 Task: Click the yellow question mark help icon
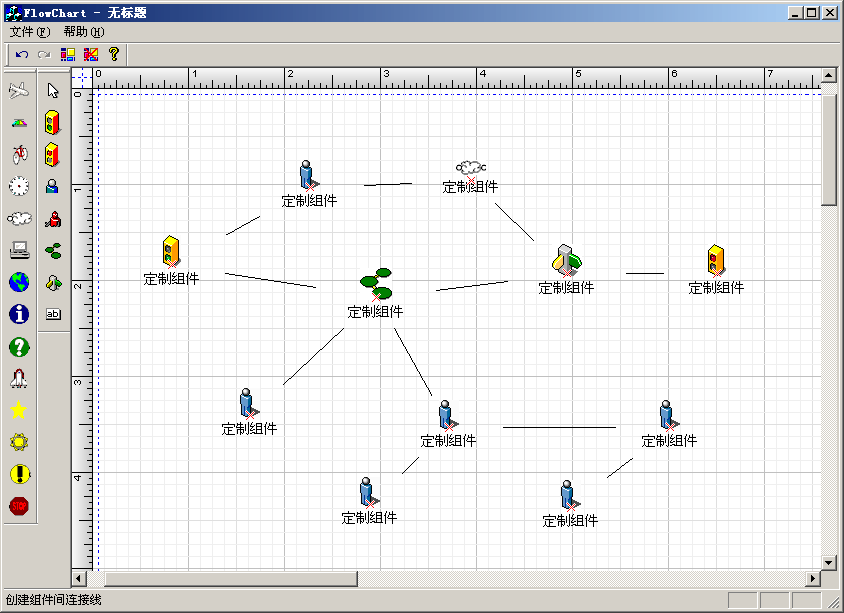[x=114, y=54]
